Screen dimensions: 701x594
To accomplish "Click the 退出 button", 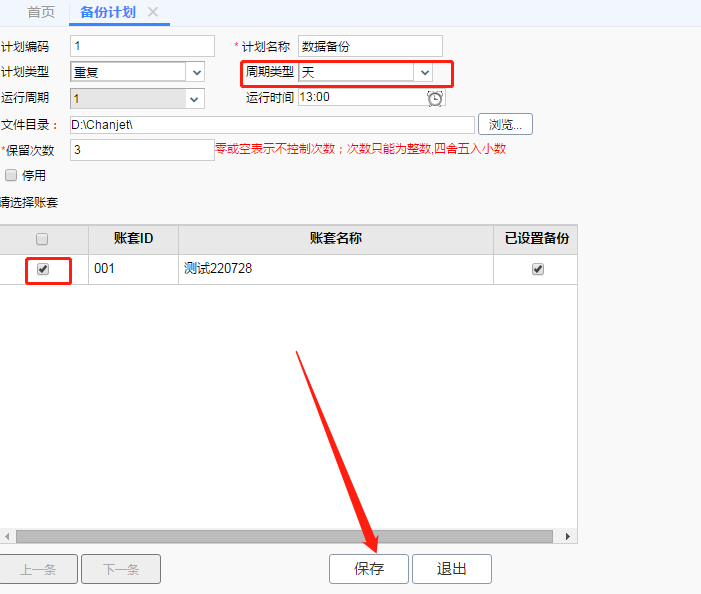I will pos(452,569).
